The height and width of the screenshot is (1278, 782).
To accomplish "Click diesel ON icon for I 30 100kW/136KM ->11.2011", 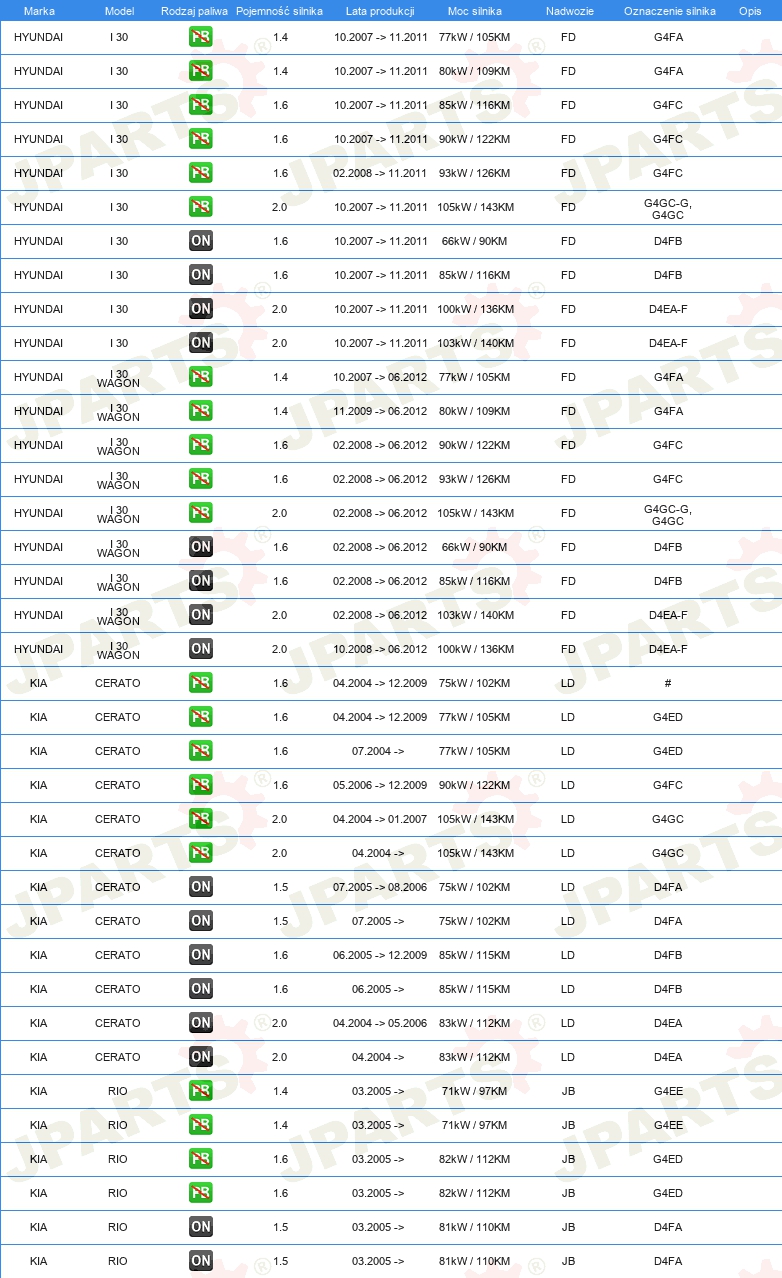I will pos(200,309).
